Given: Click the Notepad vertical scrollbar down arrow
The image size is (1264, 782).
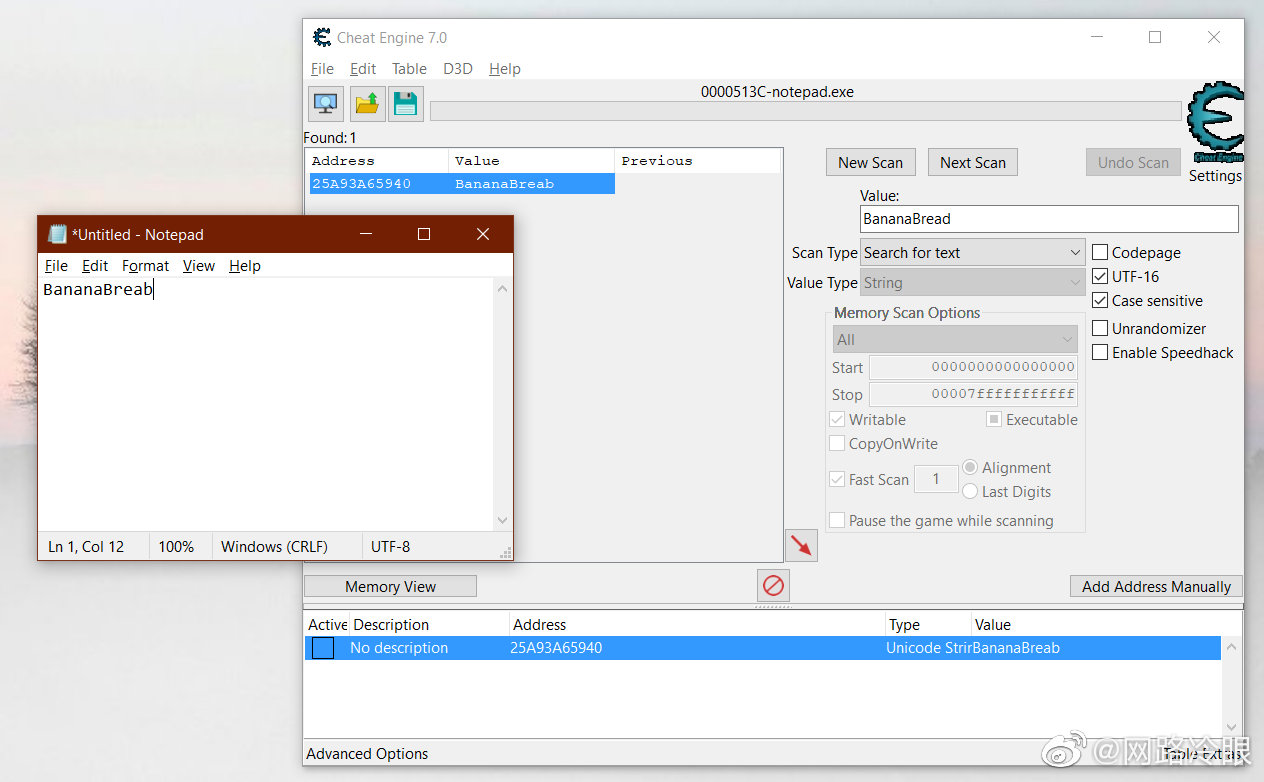Looking at the screenshot, I should click(x=502, y=521).
